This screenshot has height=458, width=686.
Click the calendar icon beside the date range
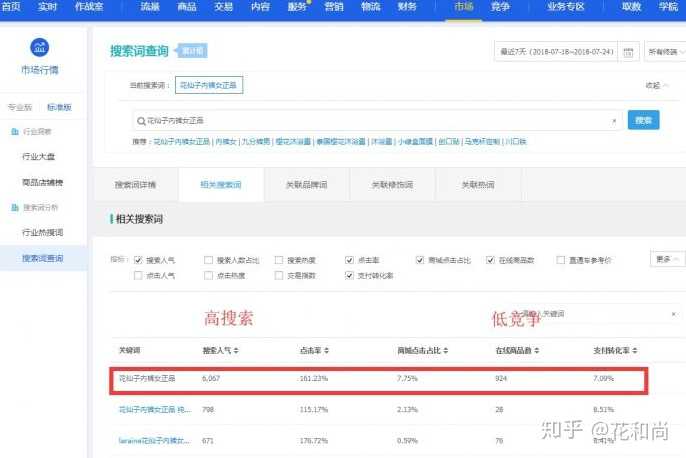click(629, 52)
